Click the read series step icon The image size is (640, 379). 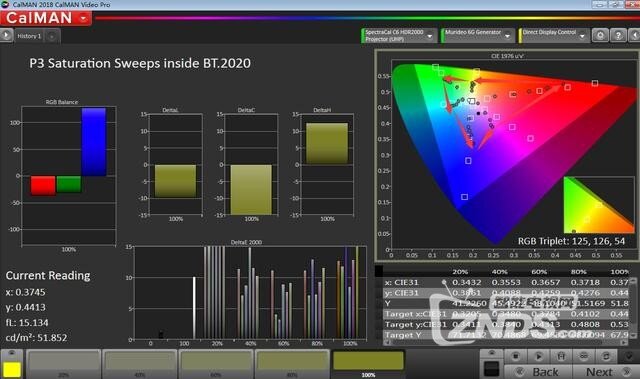[561, 357]
